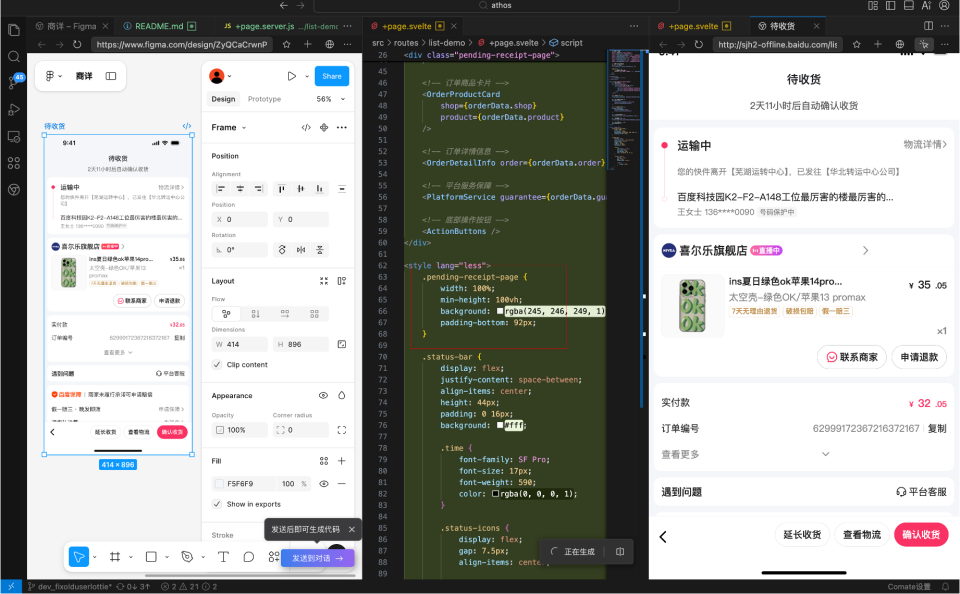
Task: Open the Search view in the activity bar
Action: point(13,56)
